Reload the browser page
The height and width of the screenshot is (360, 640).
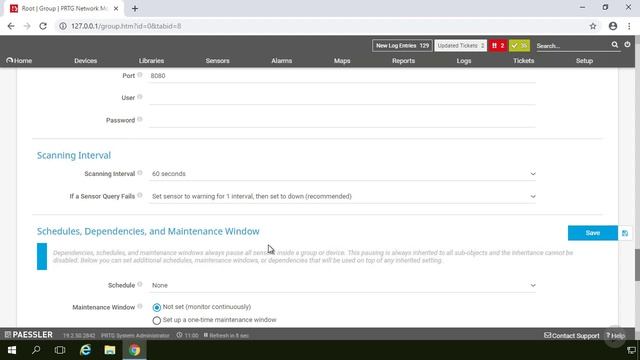(43, 26)
